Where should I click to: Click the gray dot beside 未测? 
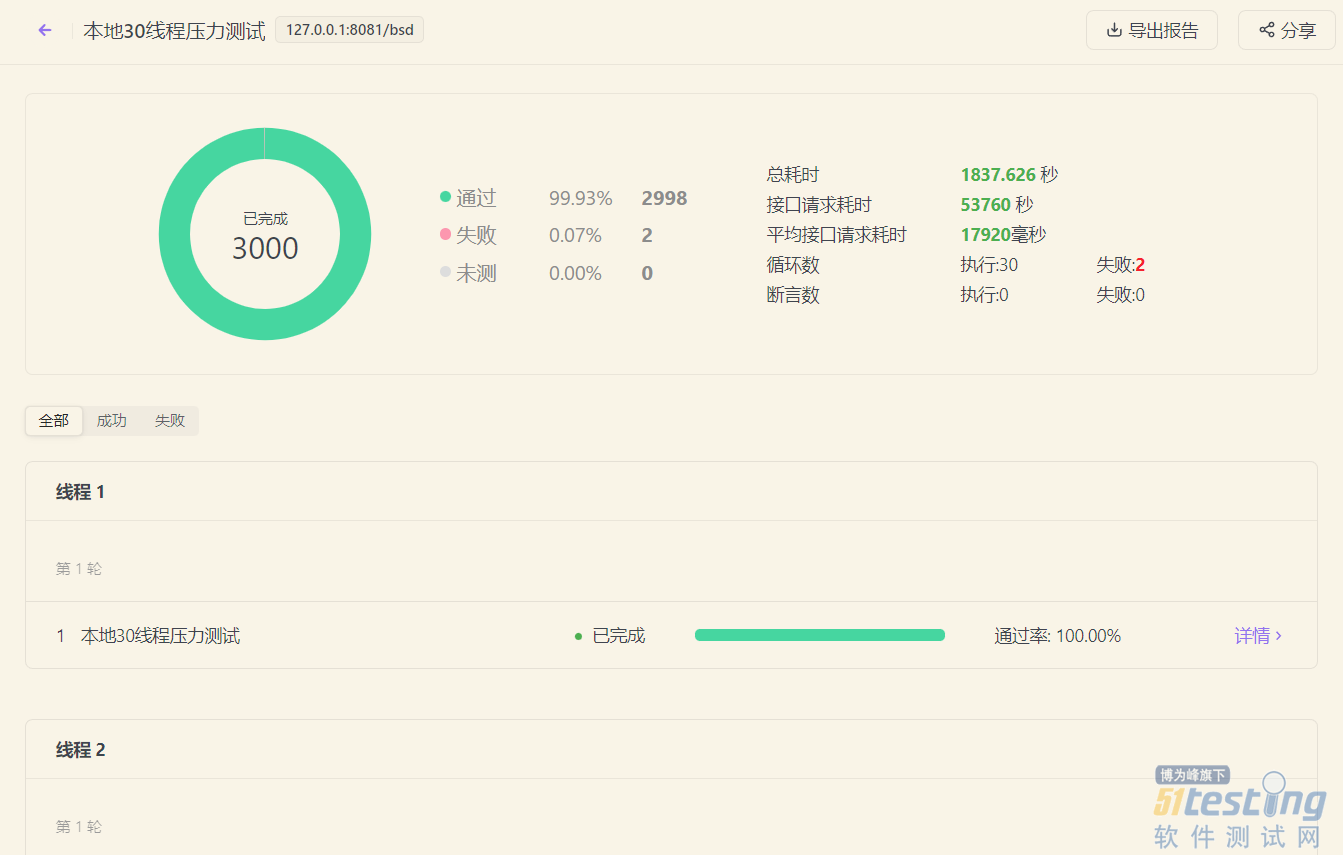tap(445, 272)
